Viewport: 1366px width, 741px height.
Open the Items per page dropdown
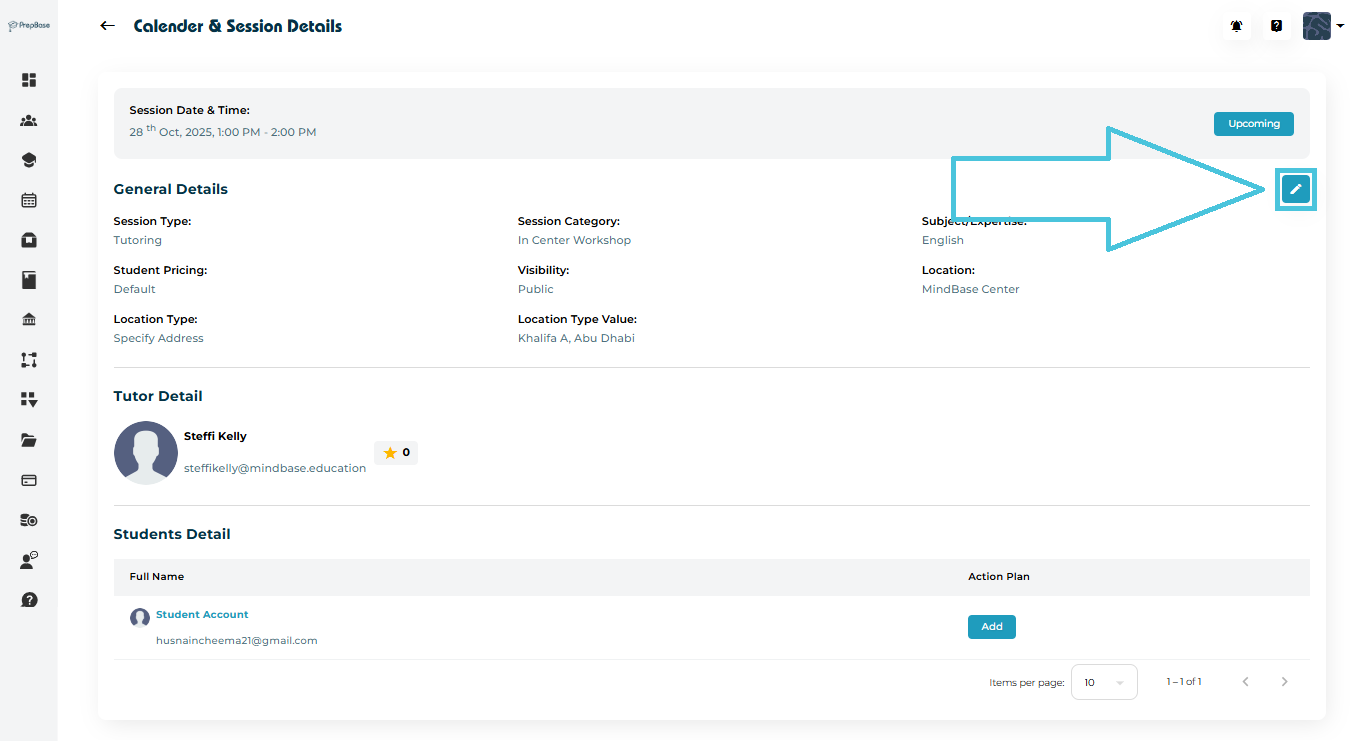tap(1104, 682)
